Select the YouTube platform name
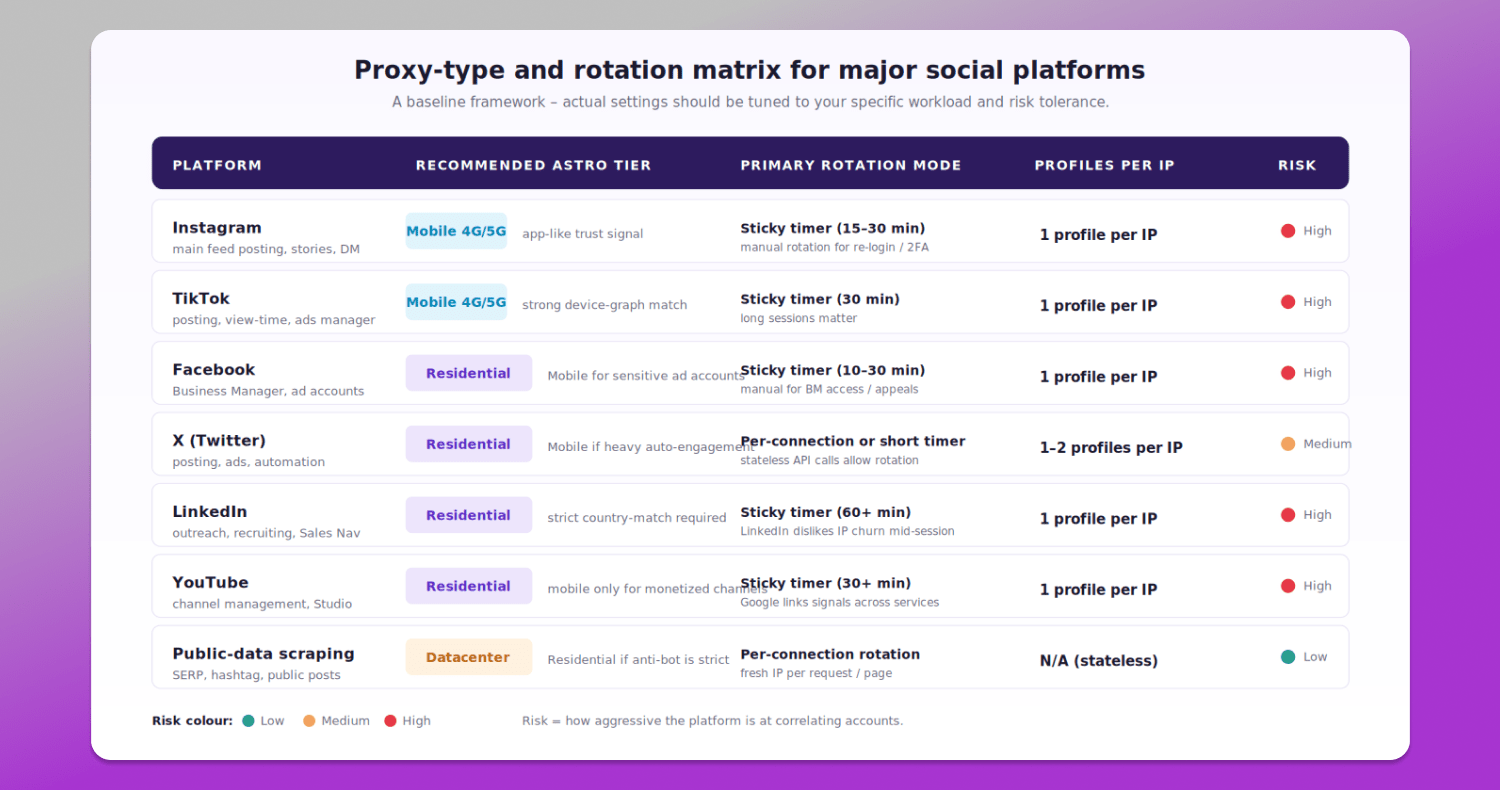 [210, 583]
